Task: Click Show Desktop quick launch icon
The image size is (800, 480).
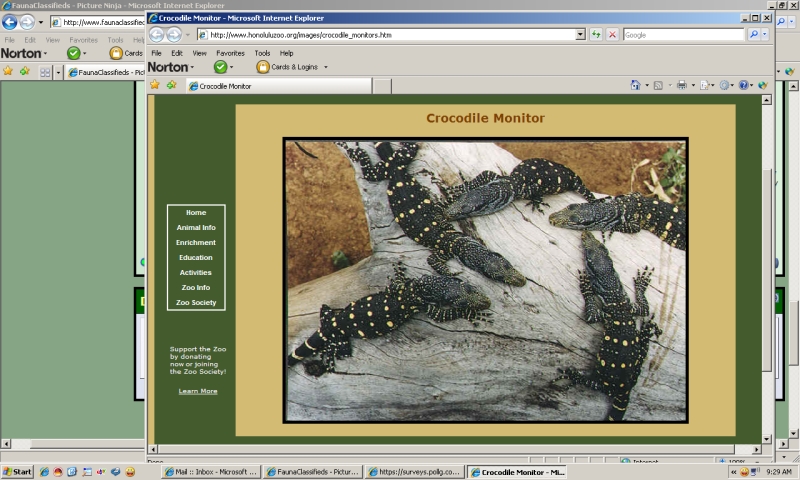Action: 87,472
